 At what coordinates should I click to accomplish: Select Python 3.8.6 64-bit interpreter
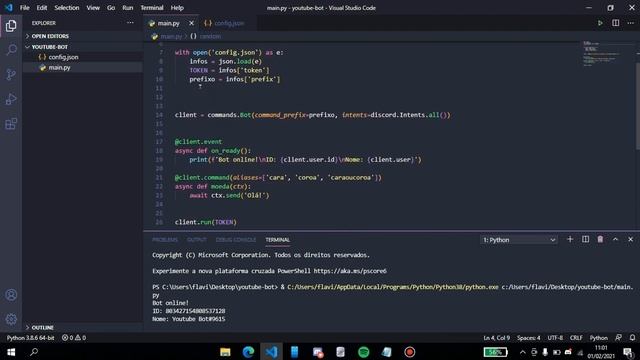click(x=30, y=338)
